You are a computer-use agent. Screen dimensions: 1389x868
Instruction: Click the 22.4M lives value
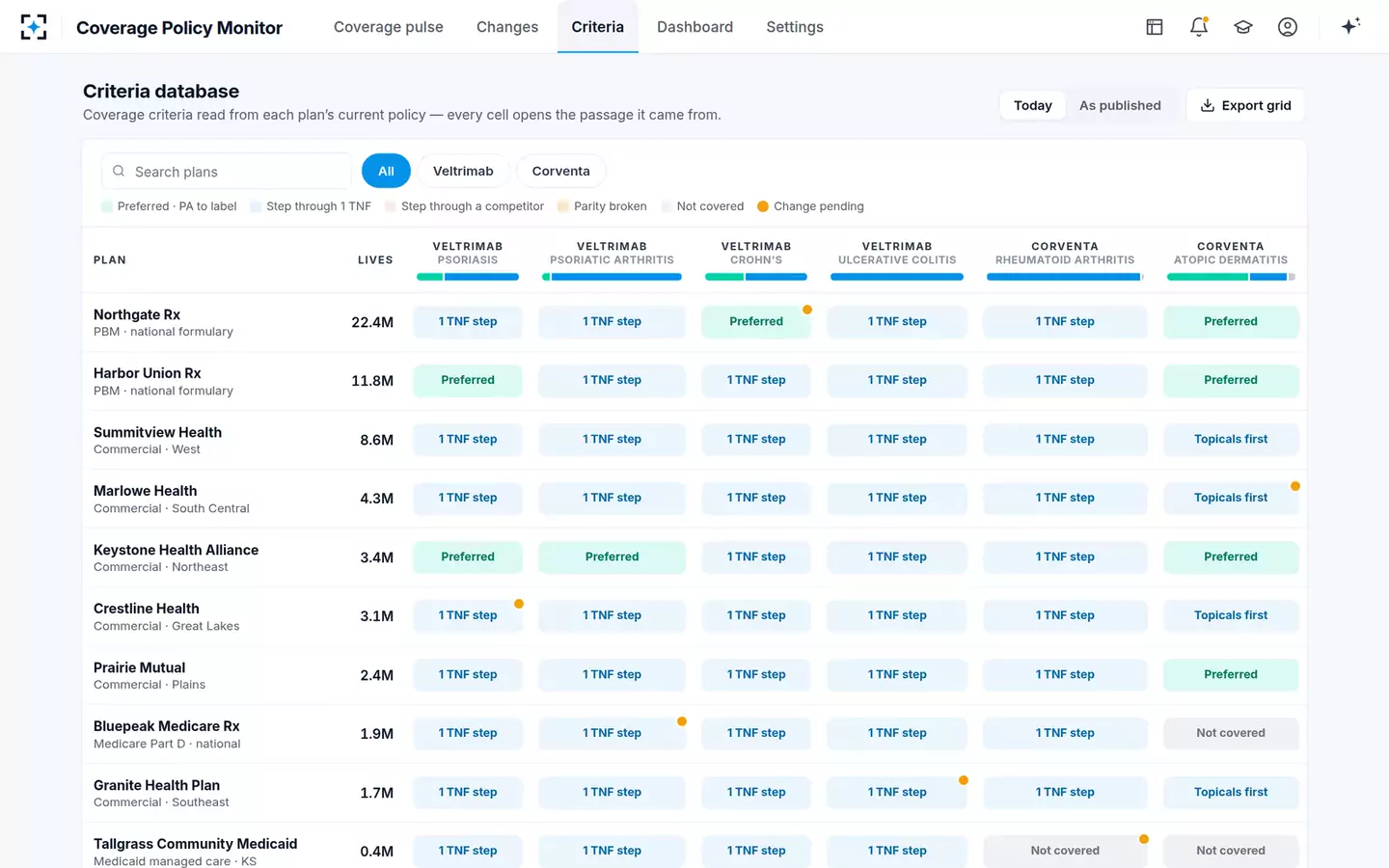[x=372, y=322]
